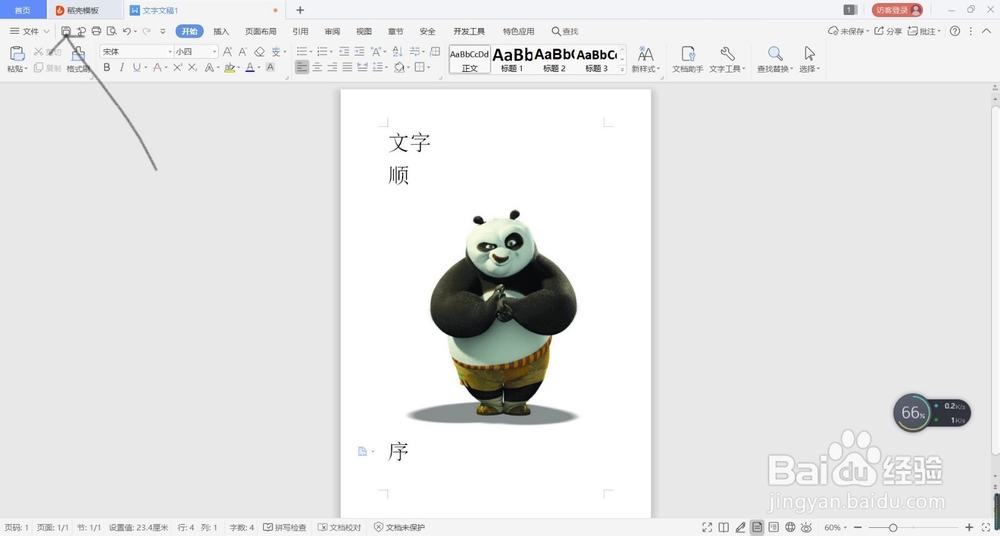Viewport: 1000px width, 536px height.
Task: Click the Print icon in quick access toolbar
Action: [x=96, y=31]
